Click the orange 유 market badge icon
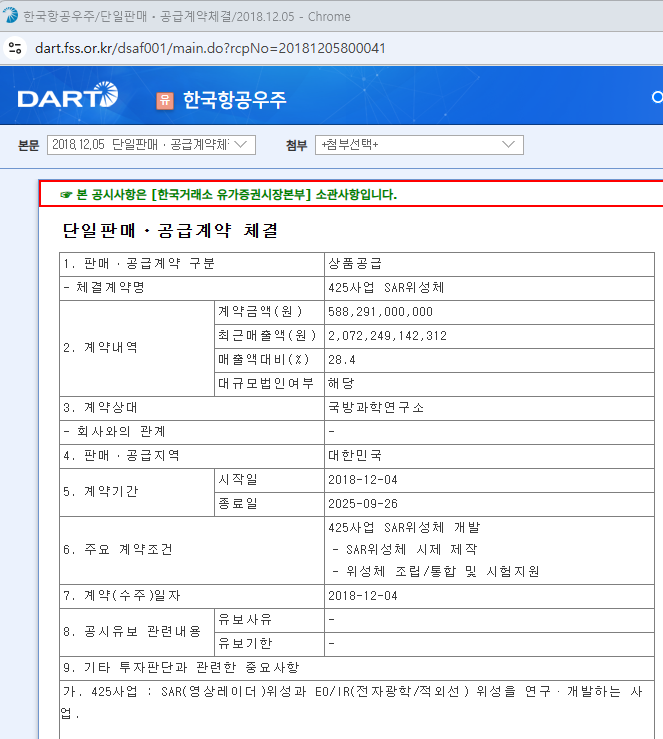Image resolution: width=663 pixels, height=739 pixels. [165, 100]
